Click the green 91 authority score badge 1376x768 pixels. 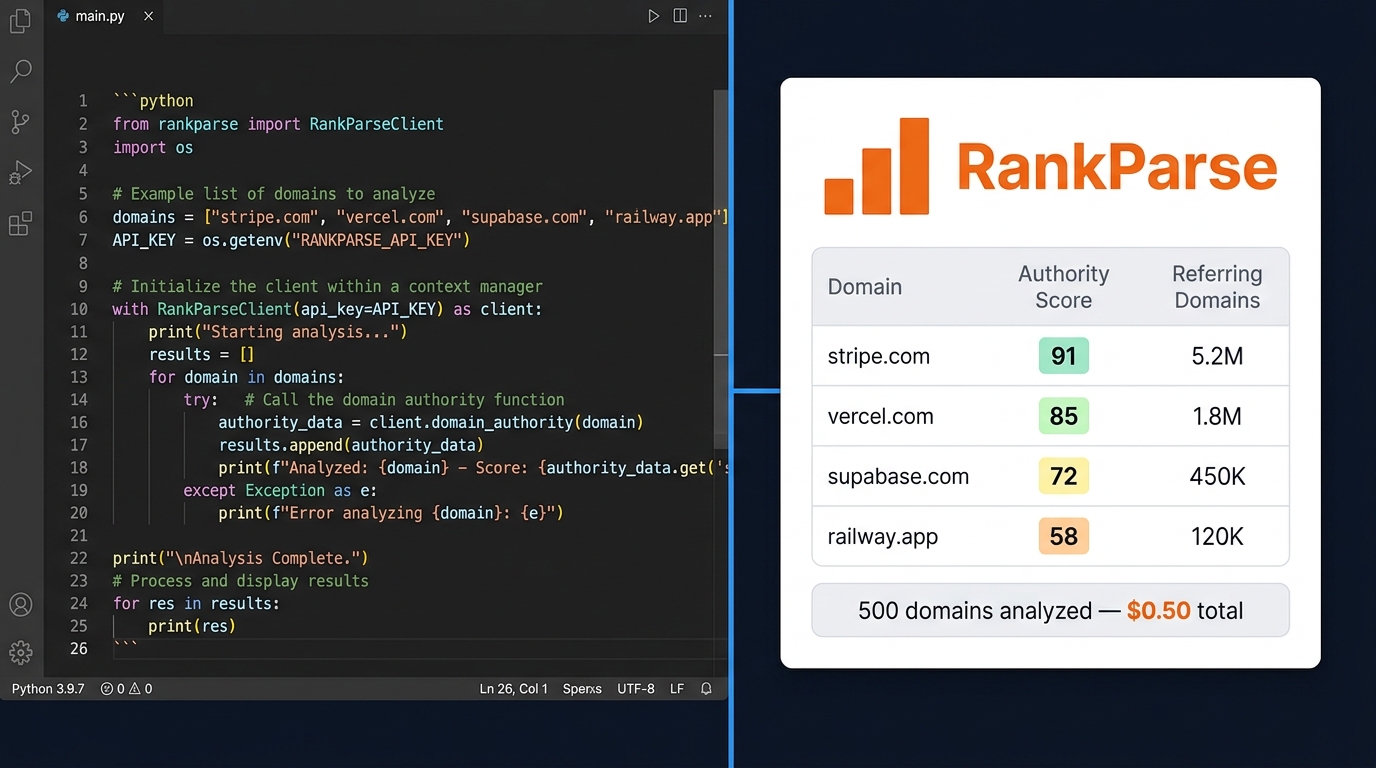pyautogui.click(x=1064, y=357)
